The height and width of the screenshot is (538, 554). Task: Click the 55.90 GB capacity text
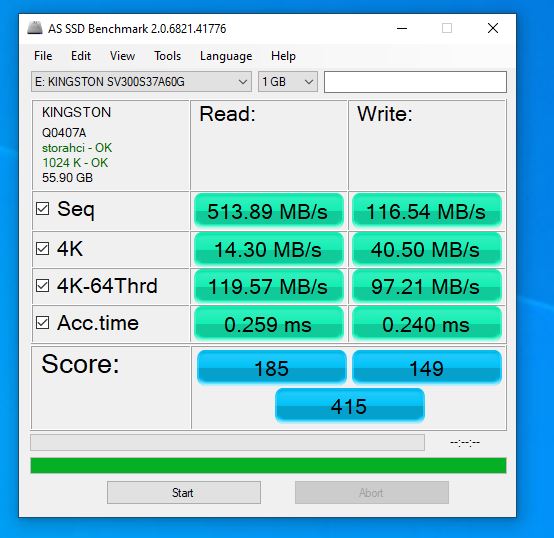(67, 177)
